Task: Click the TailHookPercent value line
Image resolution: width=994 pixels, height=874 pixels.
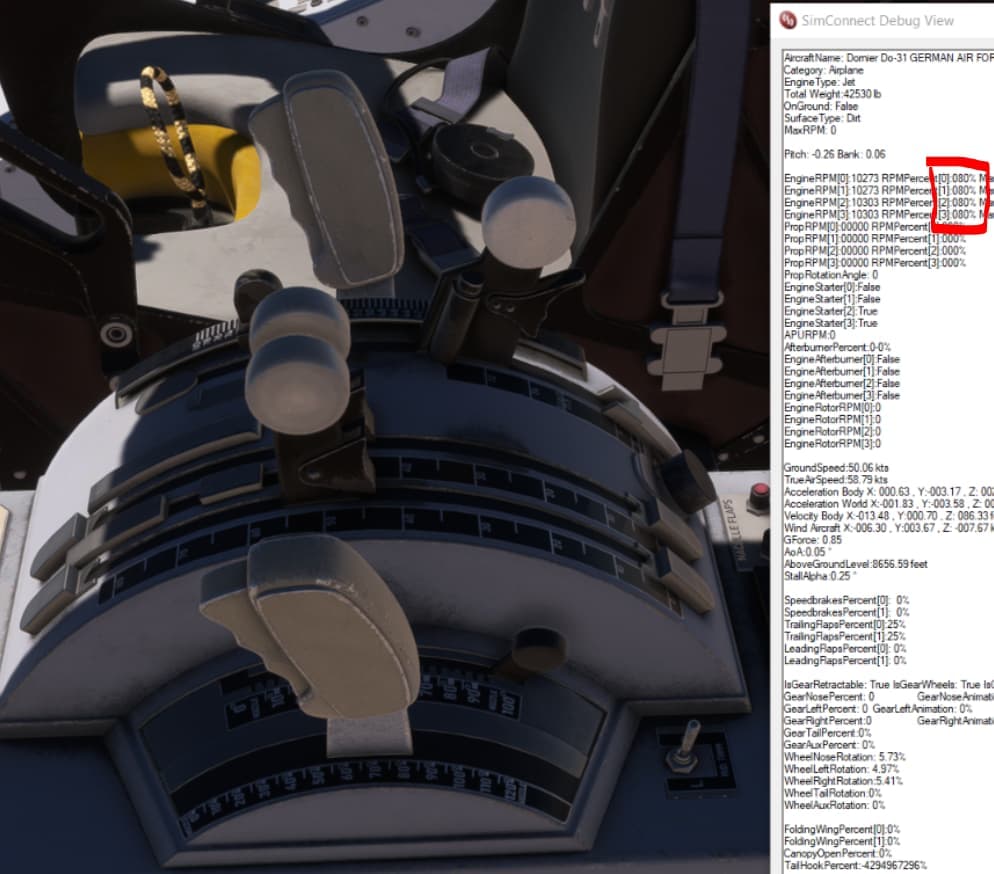Action: (855, 865)
